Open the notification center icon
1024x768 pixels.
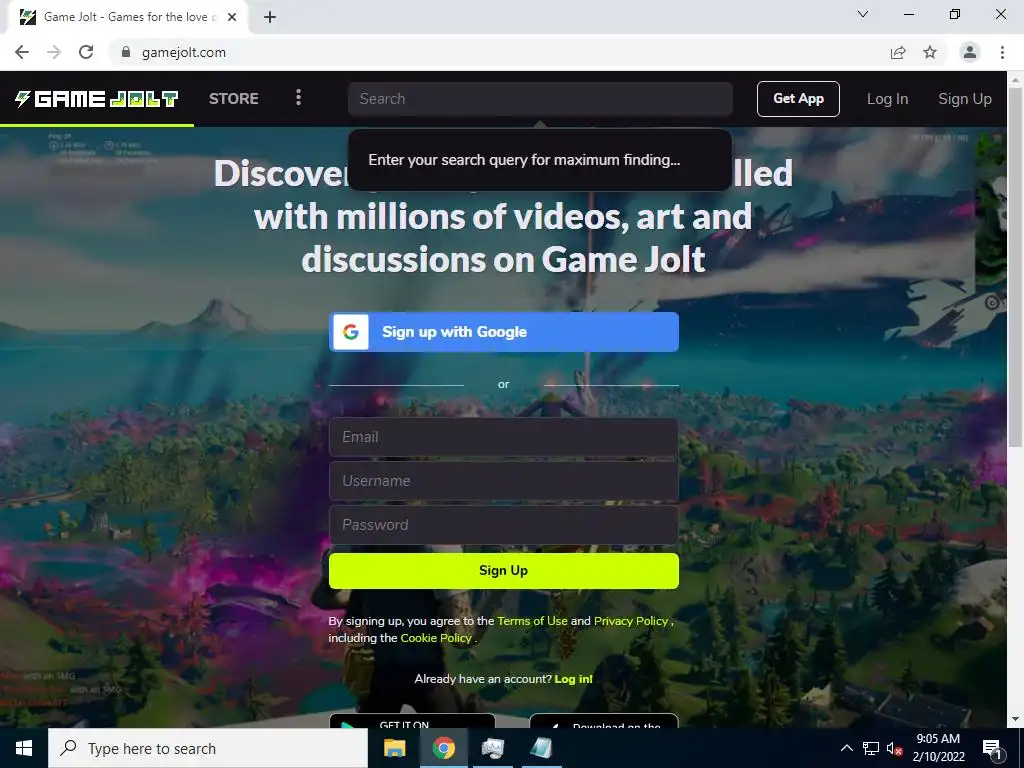(992, 749)
